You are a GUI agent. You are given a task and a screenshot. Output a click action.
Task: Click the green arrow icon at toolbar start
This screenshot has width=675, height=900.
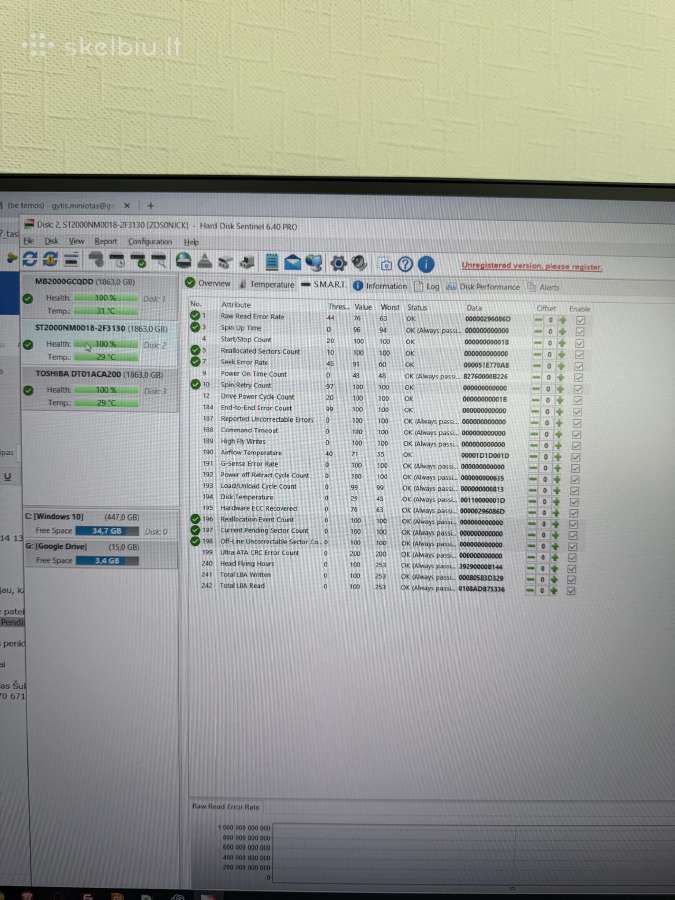click(x=11, y=258)
